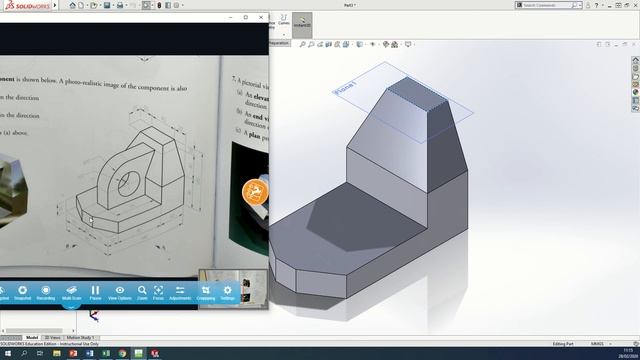The height and width of the screenshot is (360, 640).
Task: Open the dropdown next to Options gear
Action: [x=182, y=5]
